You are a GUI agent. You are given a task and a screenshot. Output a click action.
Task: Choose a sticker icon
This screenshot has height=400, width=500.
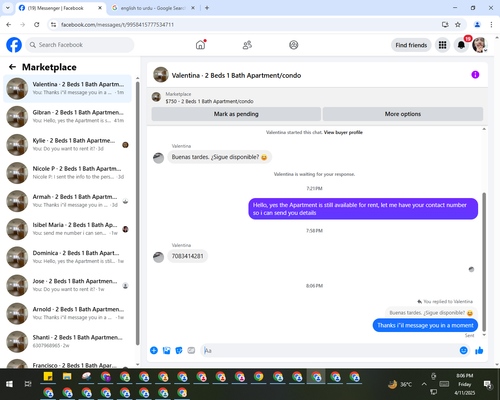[x=179, y=350]
